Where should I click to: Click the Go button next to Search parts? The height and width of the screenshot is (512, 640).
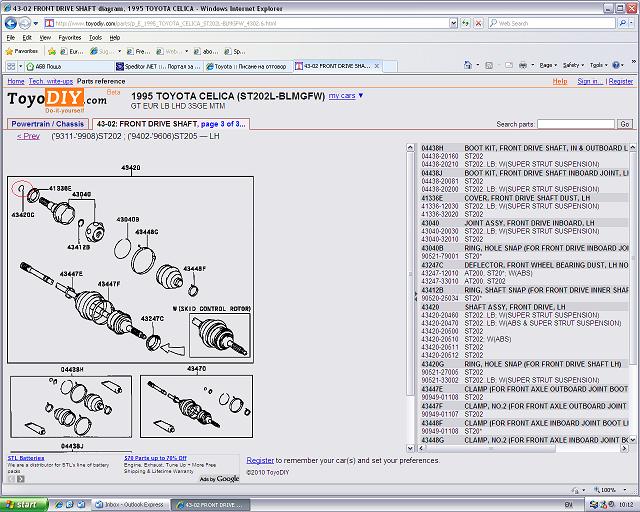pyautogui.click(x=625, y=124)
